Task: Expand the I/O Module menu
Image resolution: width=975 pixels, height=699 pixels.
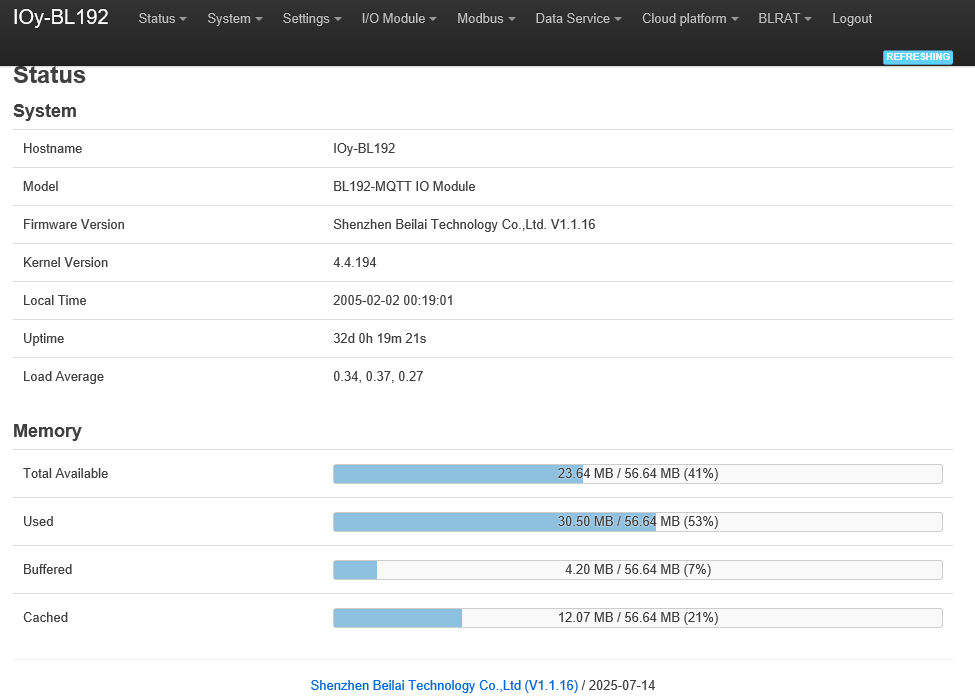Action: coord(399,19)
